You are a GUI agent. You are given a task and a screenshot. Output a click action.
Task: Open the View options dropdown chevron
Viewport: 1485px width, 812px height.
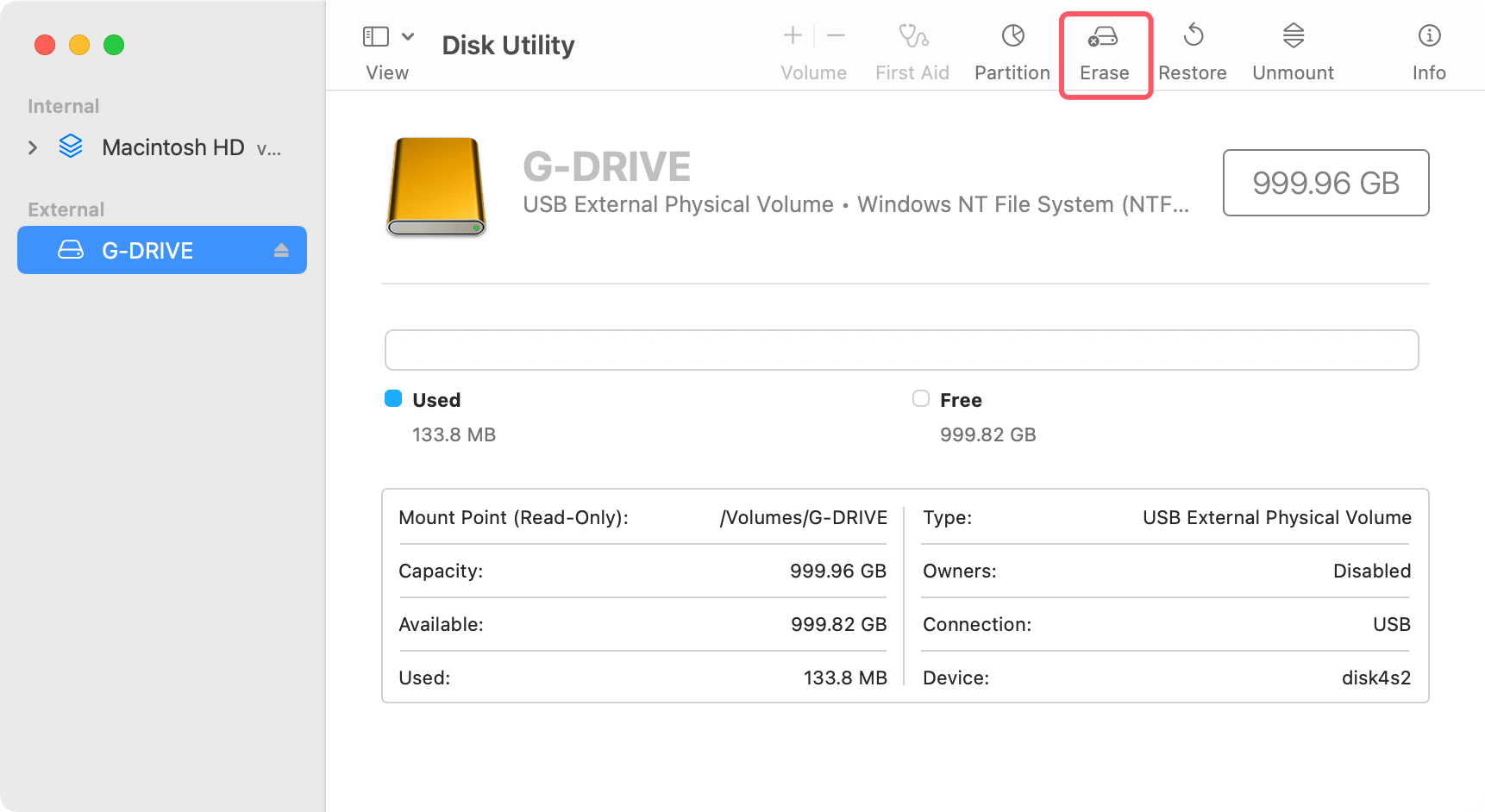tap(407, 36)
